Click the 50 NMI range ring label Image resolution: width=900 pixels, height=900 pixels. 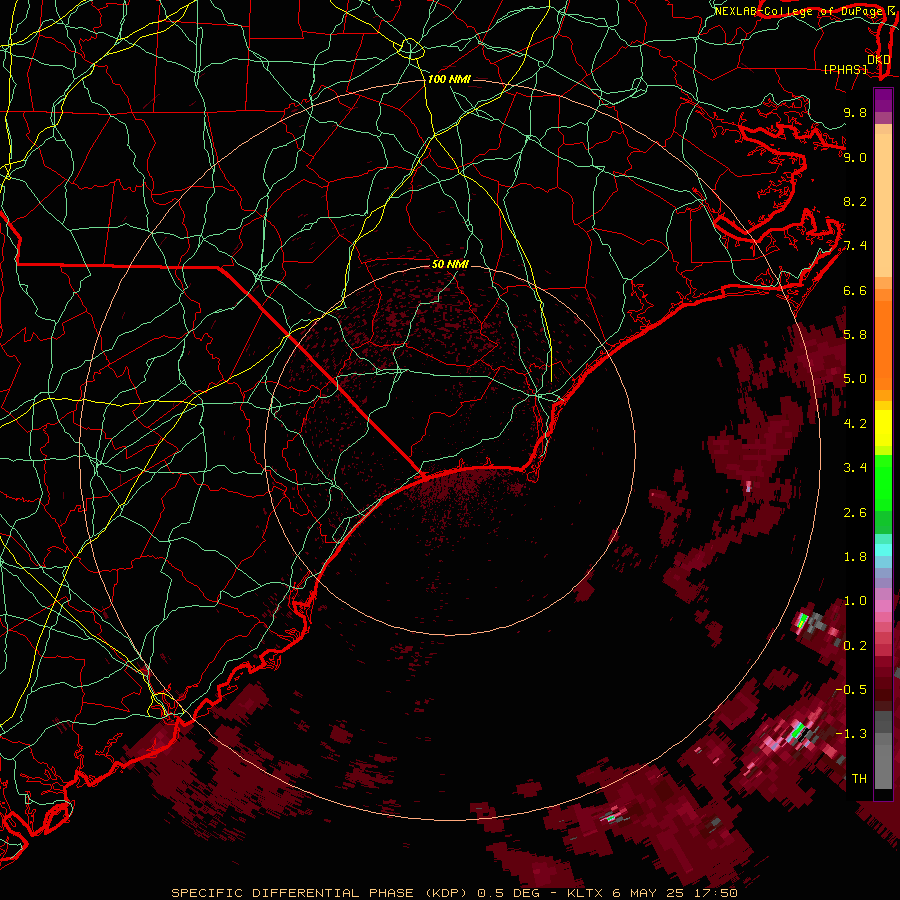[x=450, y=264]
